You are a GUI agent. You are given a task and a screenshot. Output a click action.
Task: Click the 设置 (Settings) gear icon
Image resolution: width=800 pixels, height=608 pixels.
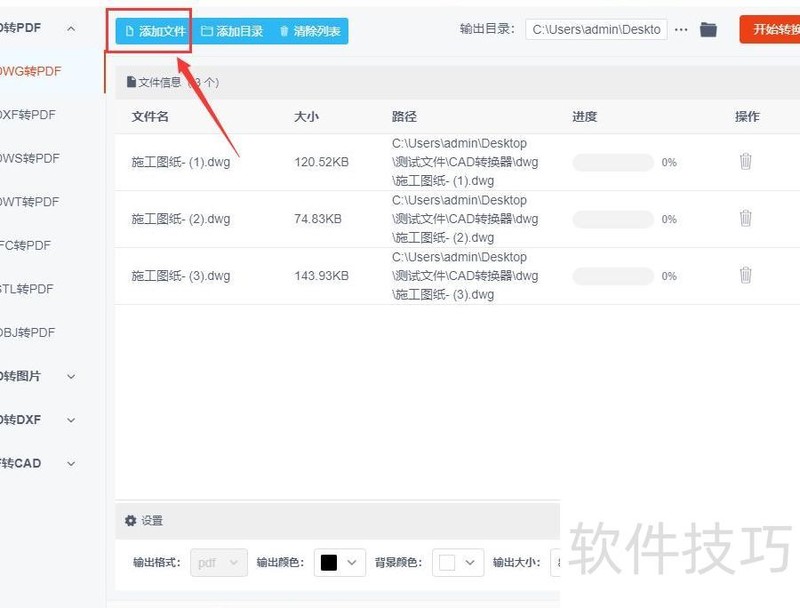131,520
